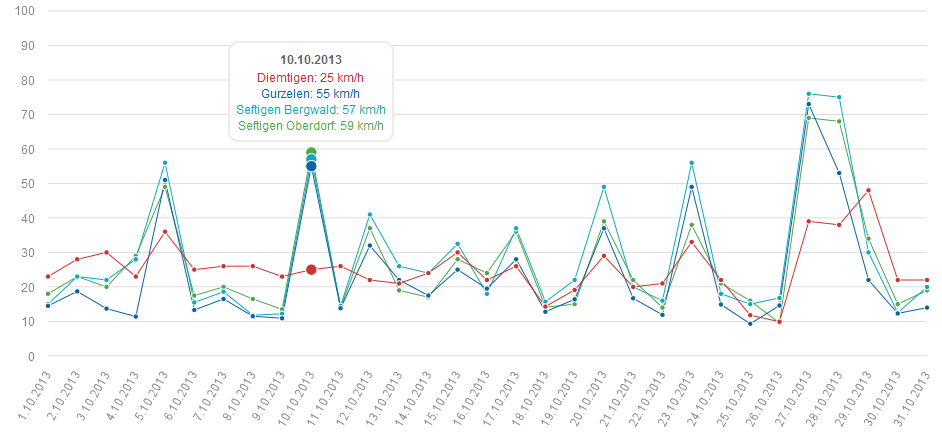Click the red data point on 3.10.2013
The image size is (942, 440).
[106, 252]
